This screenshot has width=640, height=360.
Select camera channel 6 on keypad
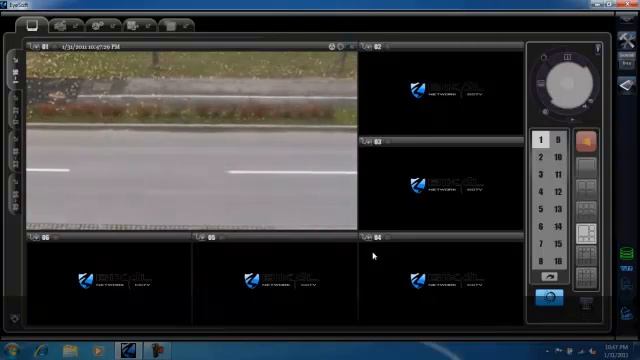540,227
